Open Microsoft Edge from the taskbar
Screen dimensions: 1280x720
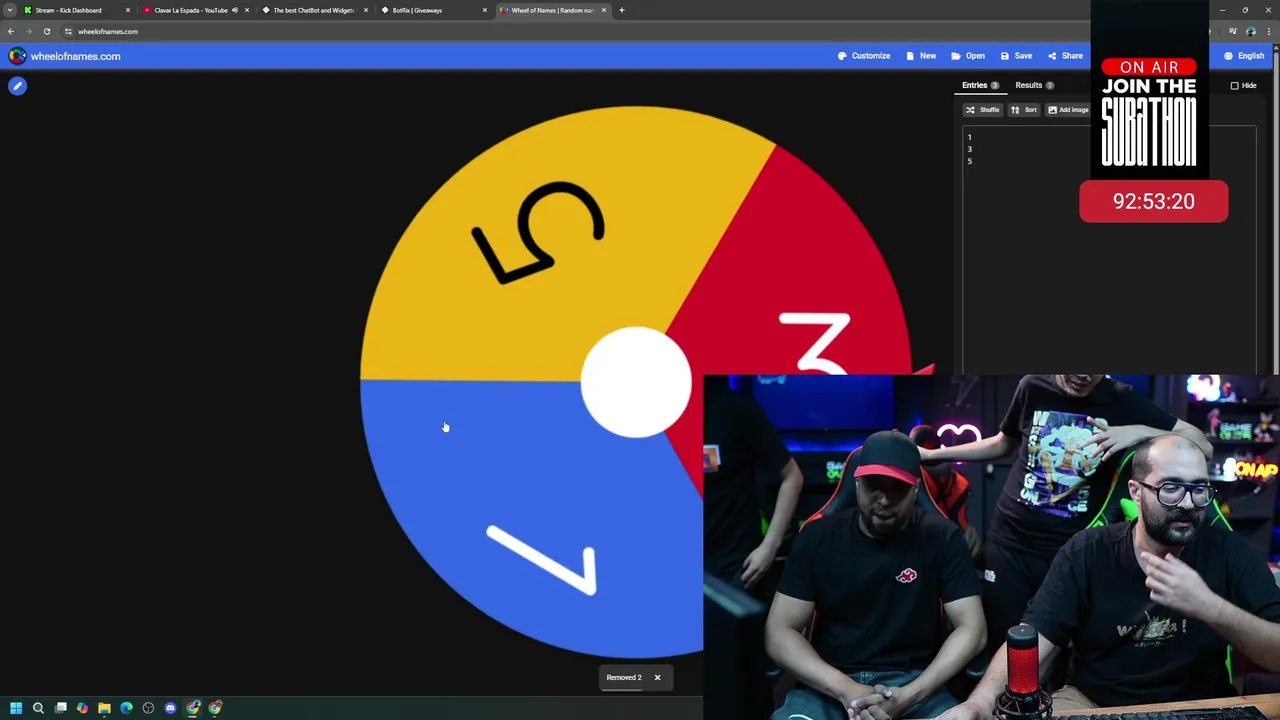(126, 708)
